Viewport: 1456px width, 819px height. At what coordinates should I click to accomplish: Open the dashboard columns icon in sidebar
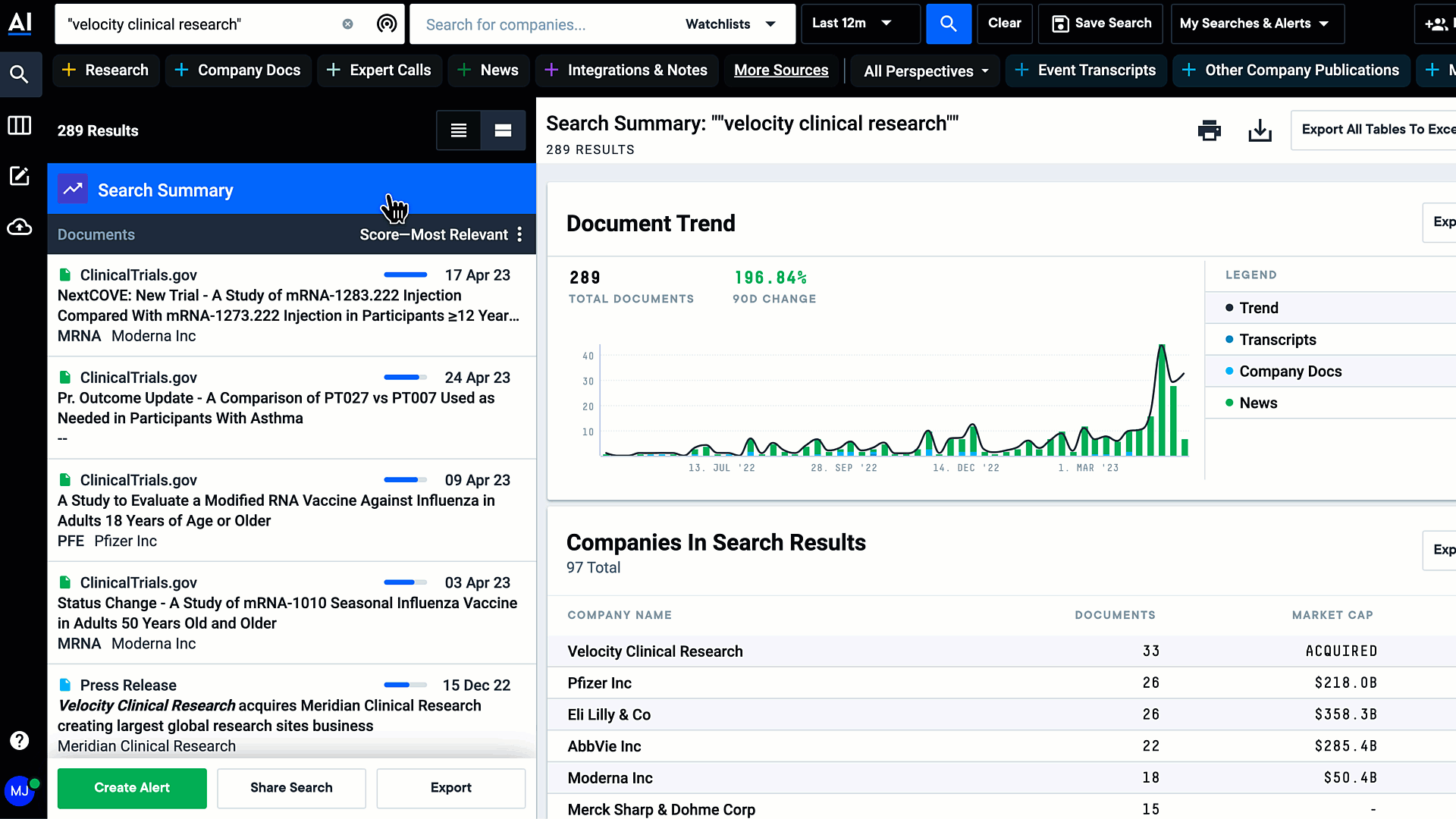click(x=20, y=125)
